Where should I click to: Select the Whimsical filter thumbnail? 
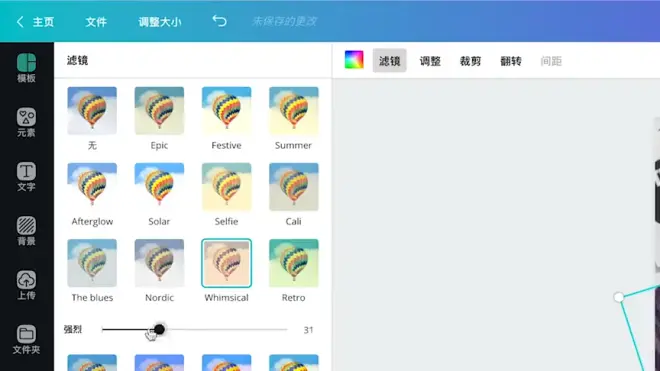point(226,263)
